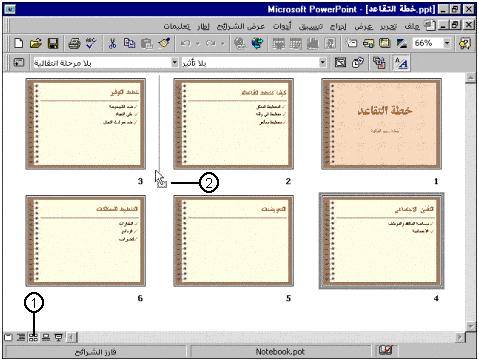
Task: Click the horizontal scrollbar right arrow
Action: 460,337
